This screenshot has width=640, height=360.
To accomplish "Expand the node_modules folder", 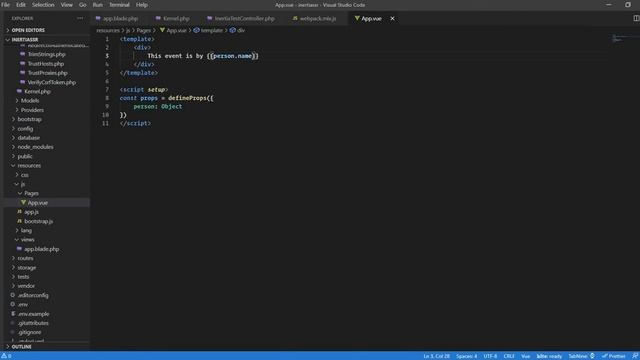I will [35, 147].
